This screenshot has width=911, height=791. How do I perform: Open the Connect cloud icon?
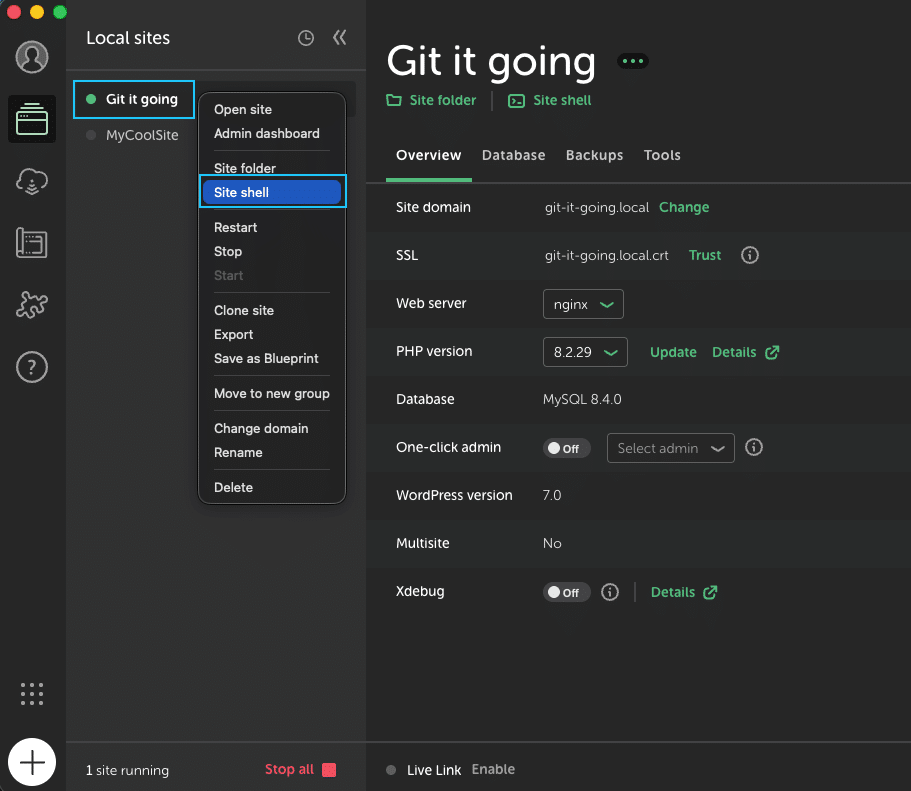coord(32,181)
